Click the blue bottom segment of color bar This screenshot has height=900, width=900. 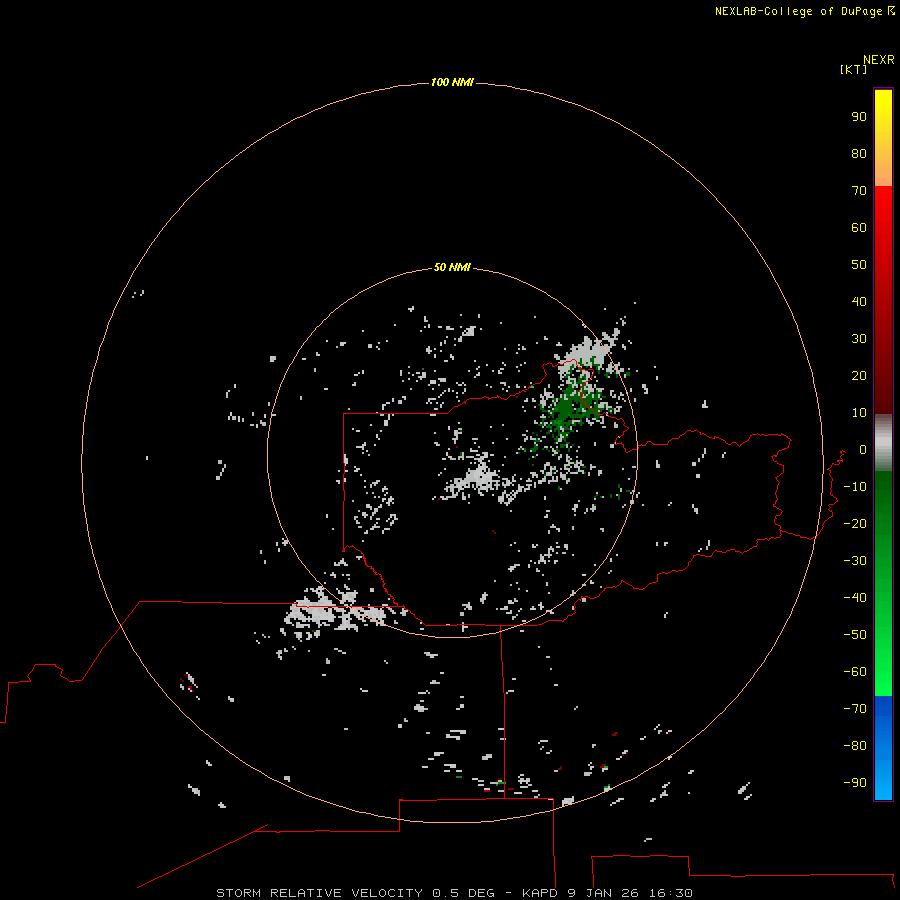tap(883, 748)
